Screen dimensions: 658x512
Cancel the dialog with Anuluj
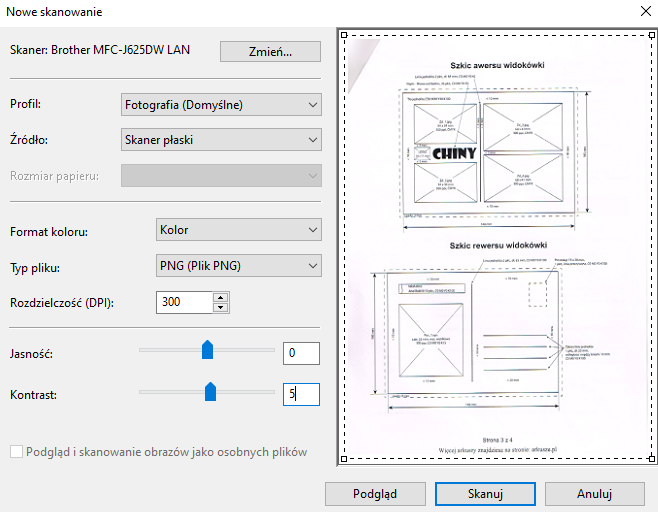click(593, 494)
